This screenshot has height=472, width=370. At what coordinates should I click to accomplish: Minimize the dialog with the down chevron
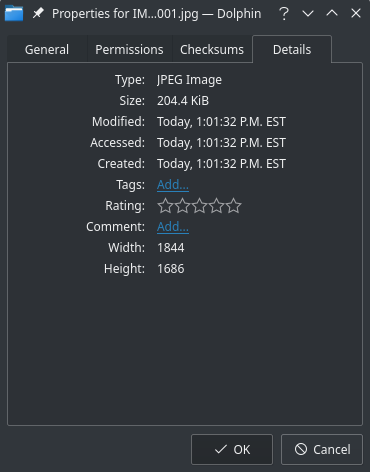pos(308,14)
